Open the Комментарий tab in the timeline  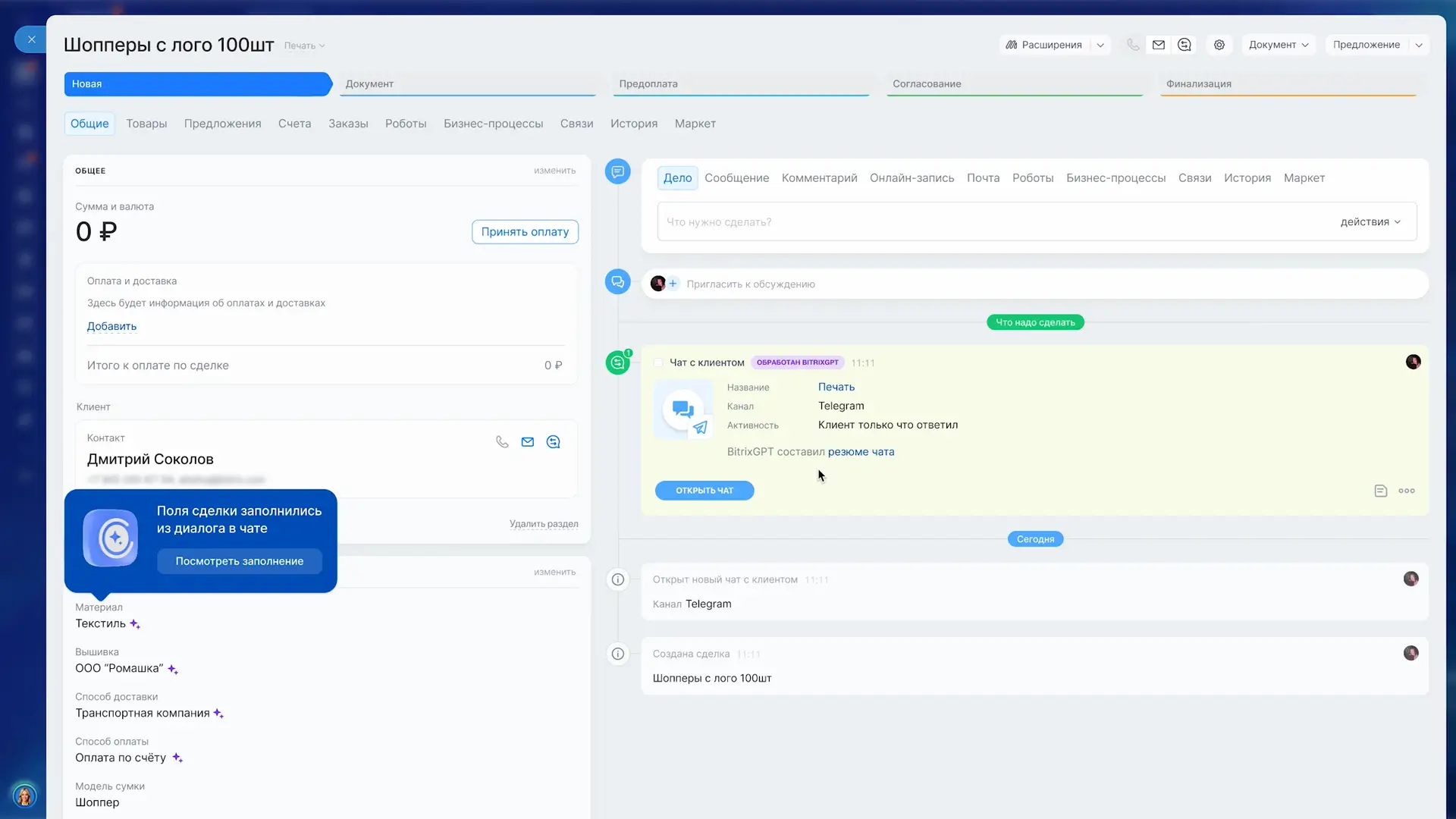tap(819, 177)
